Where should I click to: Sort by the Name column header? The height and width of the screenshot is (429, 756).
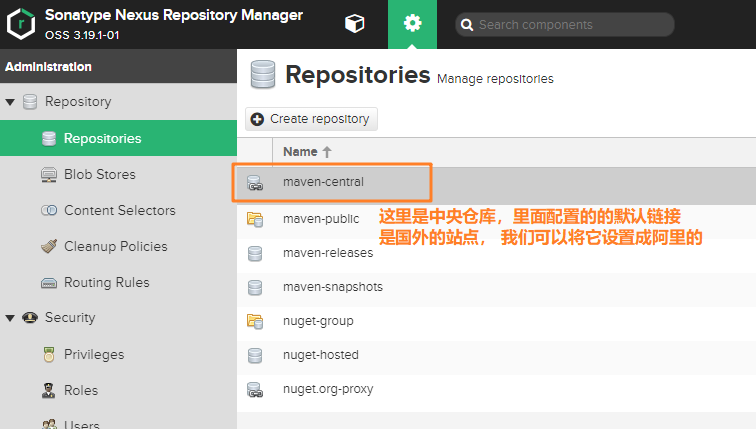tap(300, 152)
